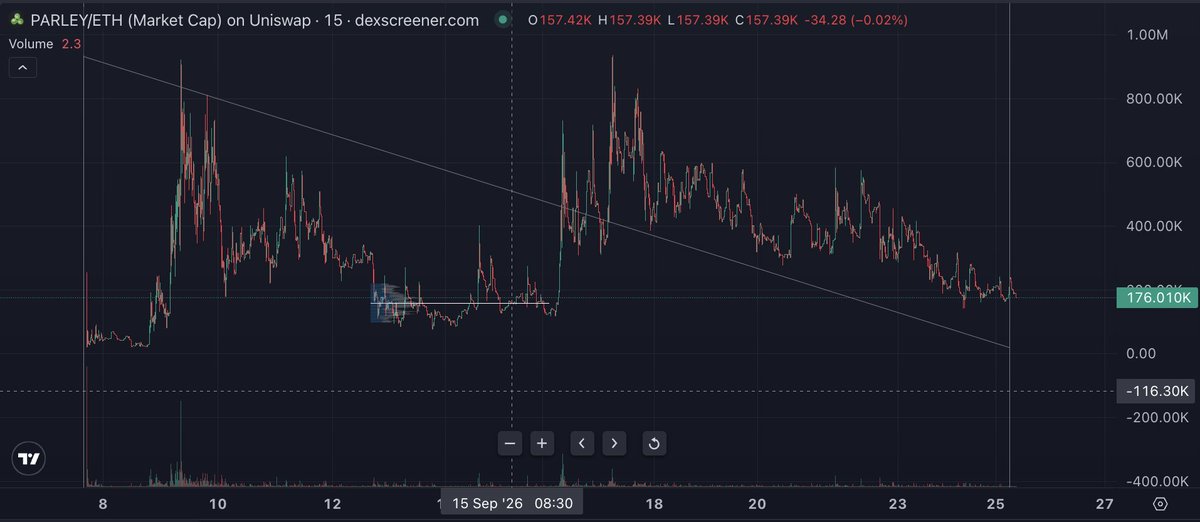
Task: Click date 23 on time axis
Action: (x=897, y=503)
